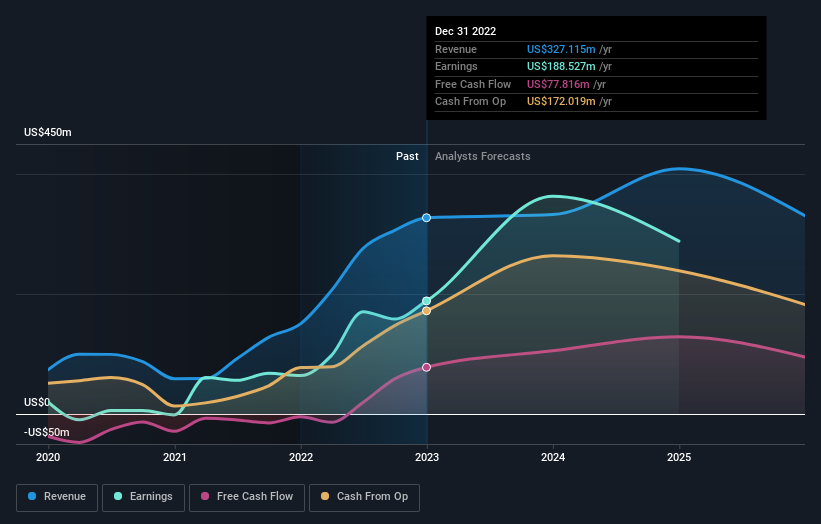Click the Cash From Op value US$172.019m
Screen dimensions: 821x524
(x=561, y=102)
